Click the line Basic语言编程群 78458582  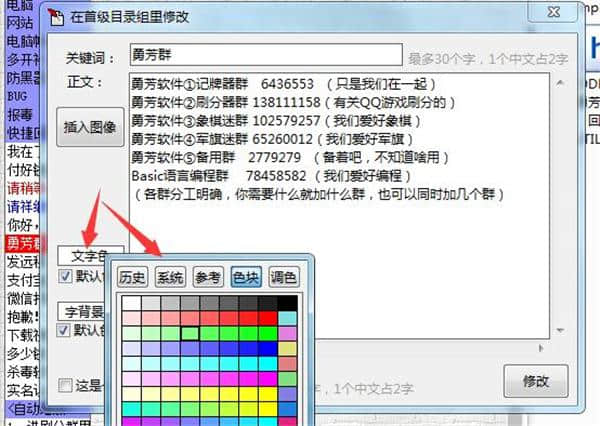pos(271,176)
